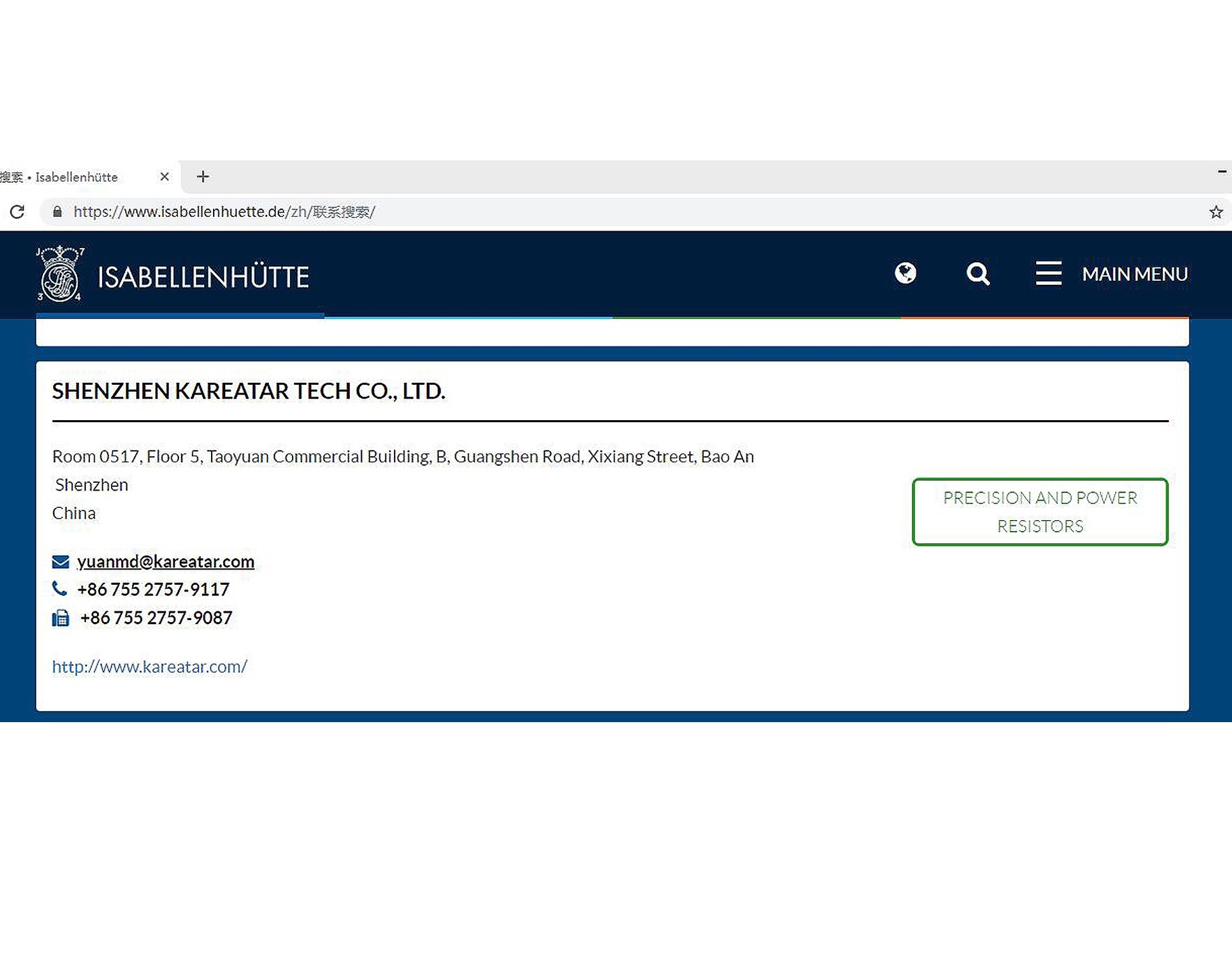
Task: Click the fax machine icon
Action: pos(60,618)
